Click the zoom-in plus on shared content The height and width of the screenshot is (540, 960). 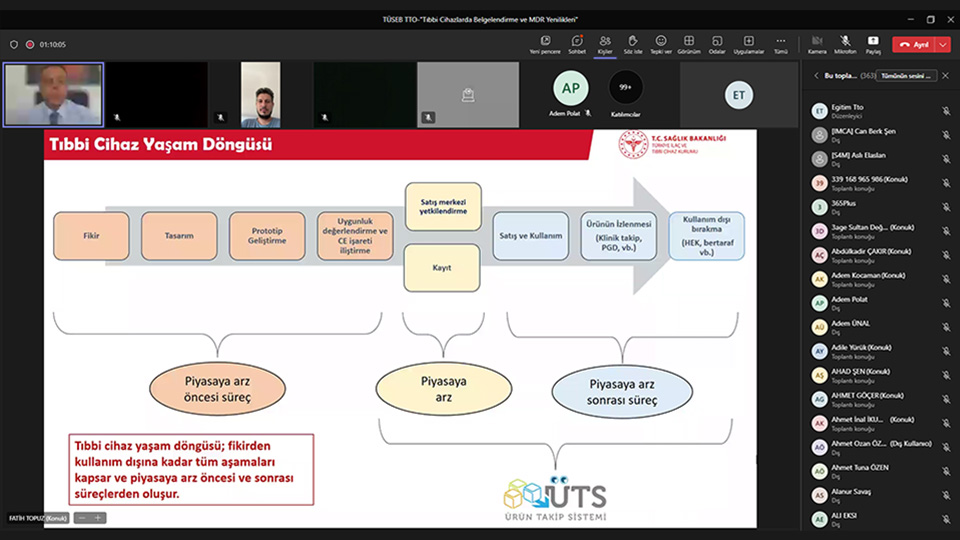(x=98, y=518)
